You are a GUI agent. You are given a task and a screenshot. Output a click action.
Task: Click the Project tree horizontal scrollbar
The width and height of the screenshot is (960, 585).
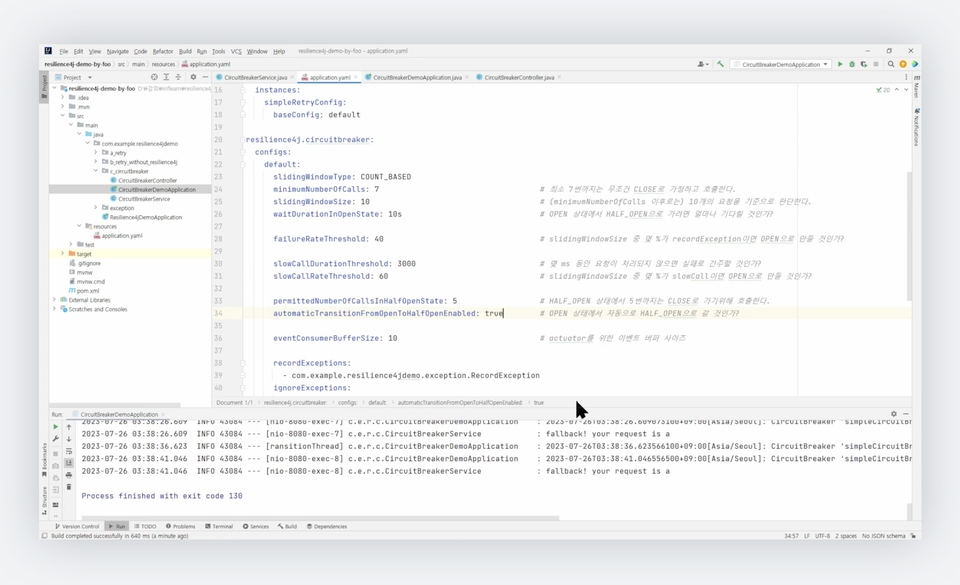[116, 404]
